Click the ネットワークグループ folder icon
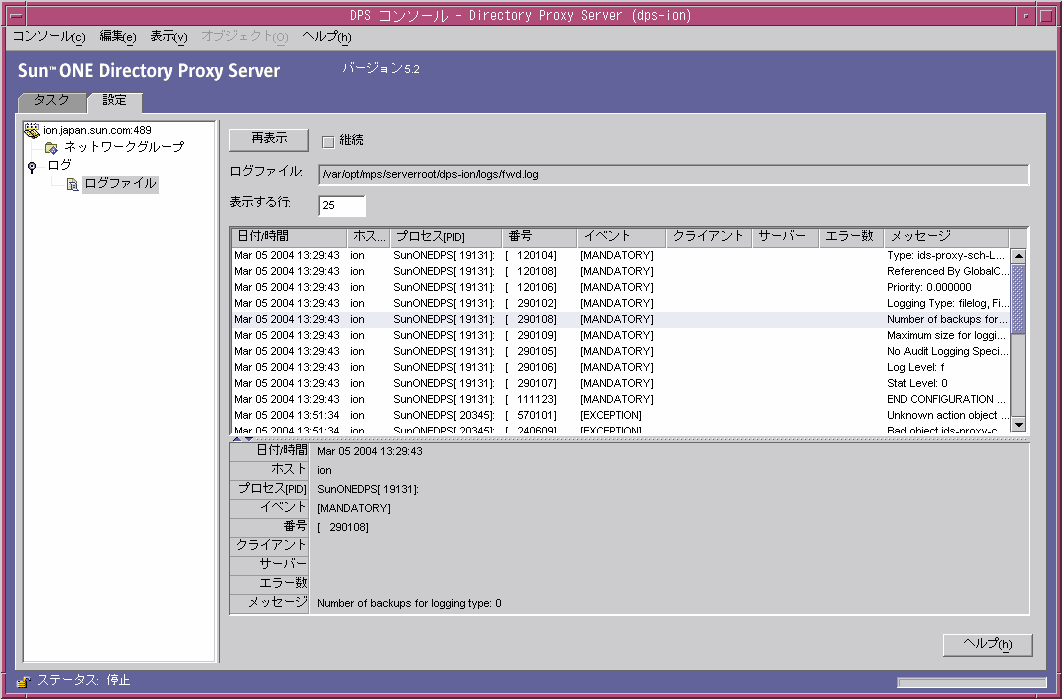The height and width of the screenshot is (699, 1062). [51, 148]
